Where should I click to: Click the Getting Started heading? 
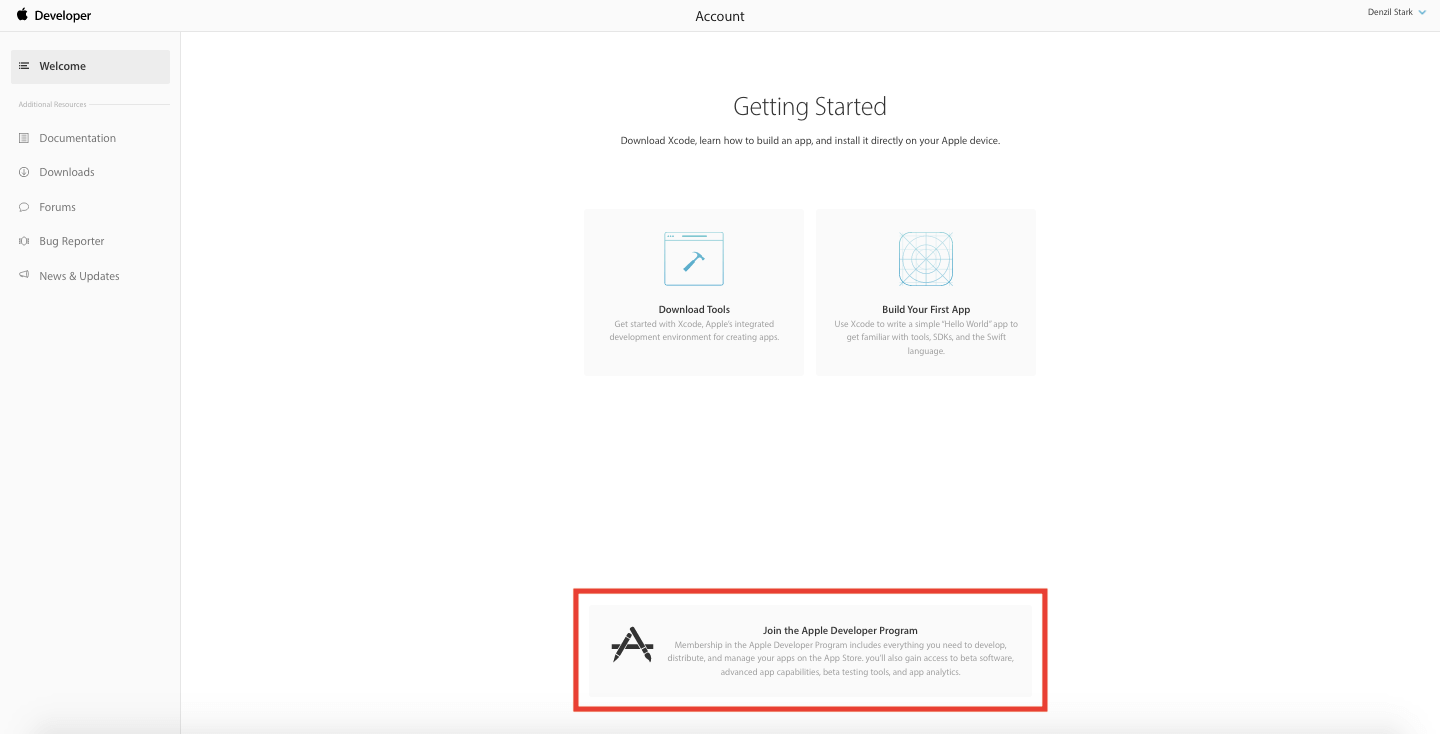click(810, 107)
